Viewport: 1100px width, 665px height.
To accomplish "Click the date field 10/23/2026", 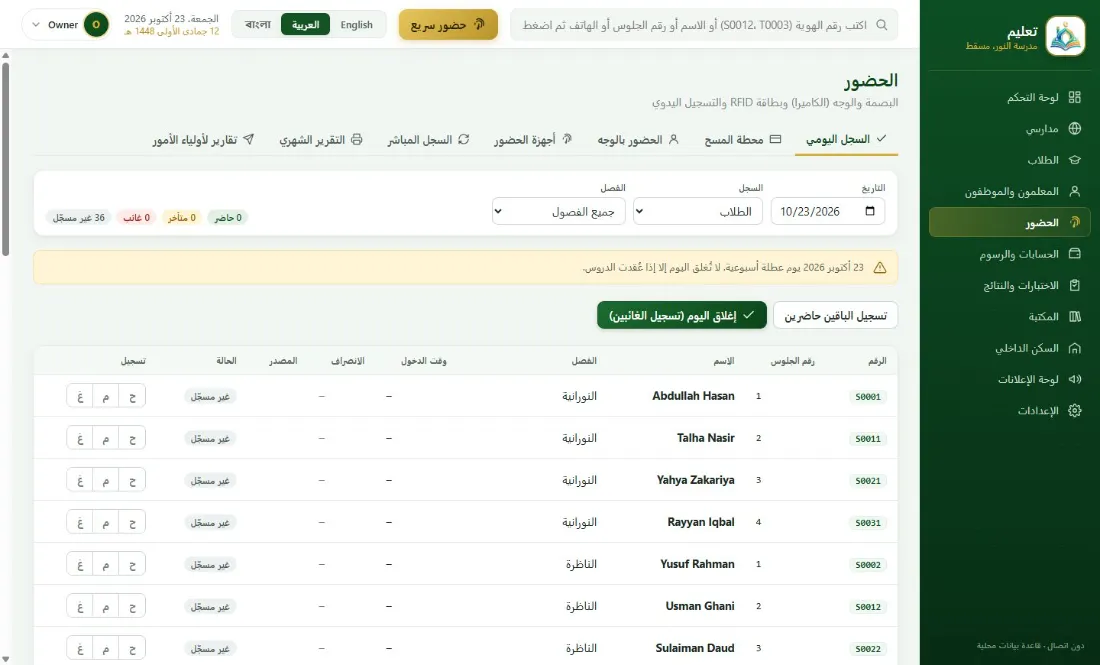I will (828, 211).
